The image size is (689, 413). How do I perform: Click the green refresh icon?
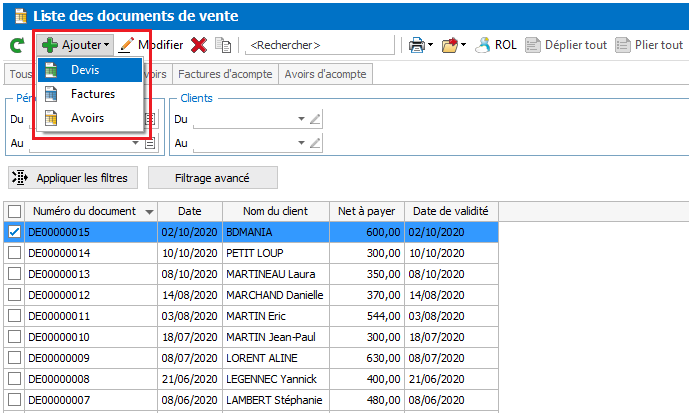[17, 45]
